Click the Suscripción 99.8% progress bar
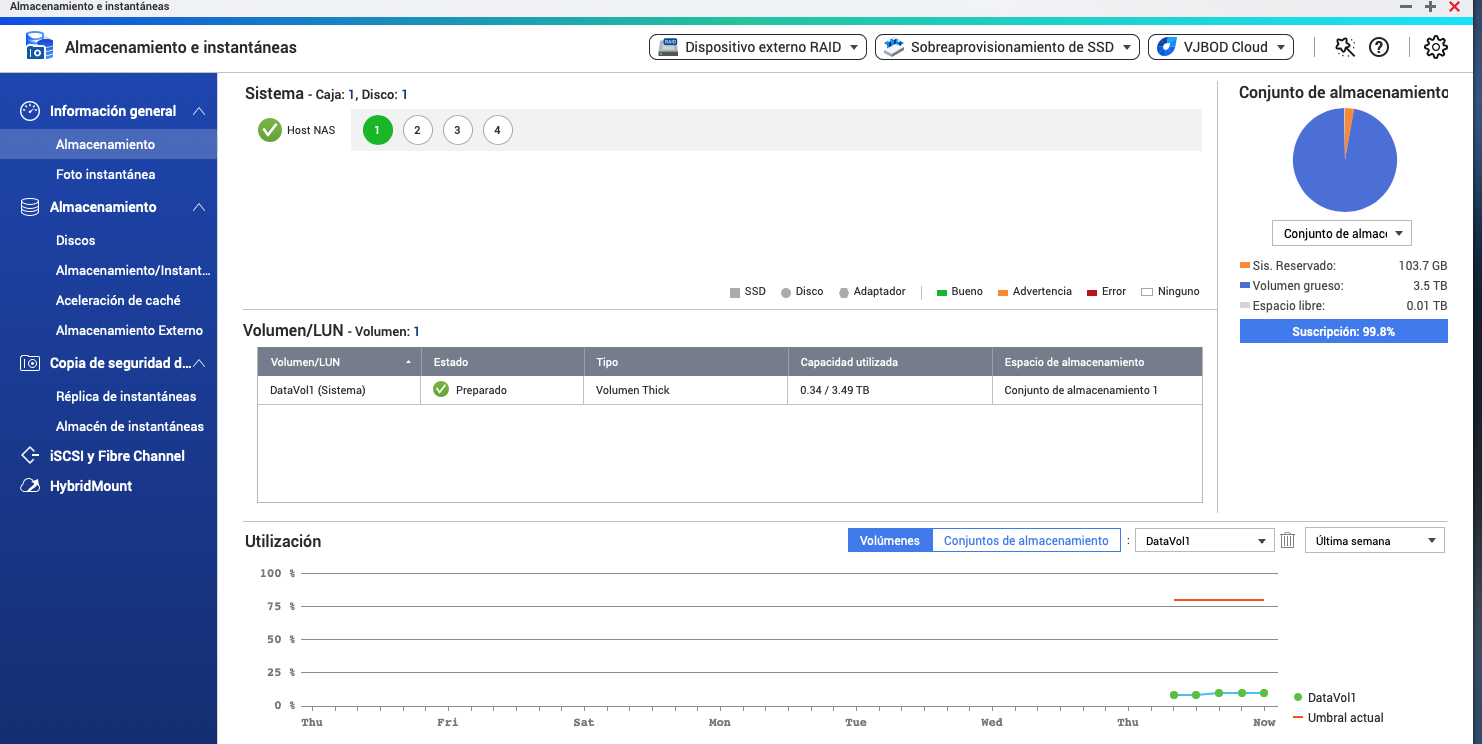1482x744 pixels. (x=1343, y=331)
